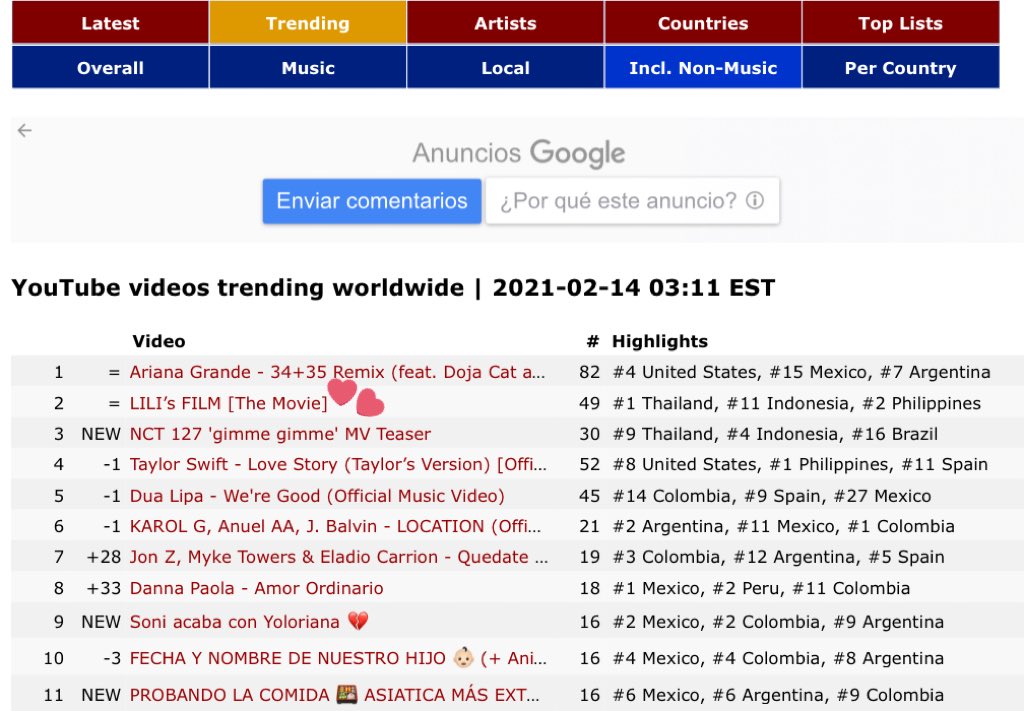Open the Top Lists tab
Screen dimensions: 1024x711
[x=901, y=23]
